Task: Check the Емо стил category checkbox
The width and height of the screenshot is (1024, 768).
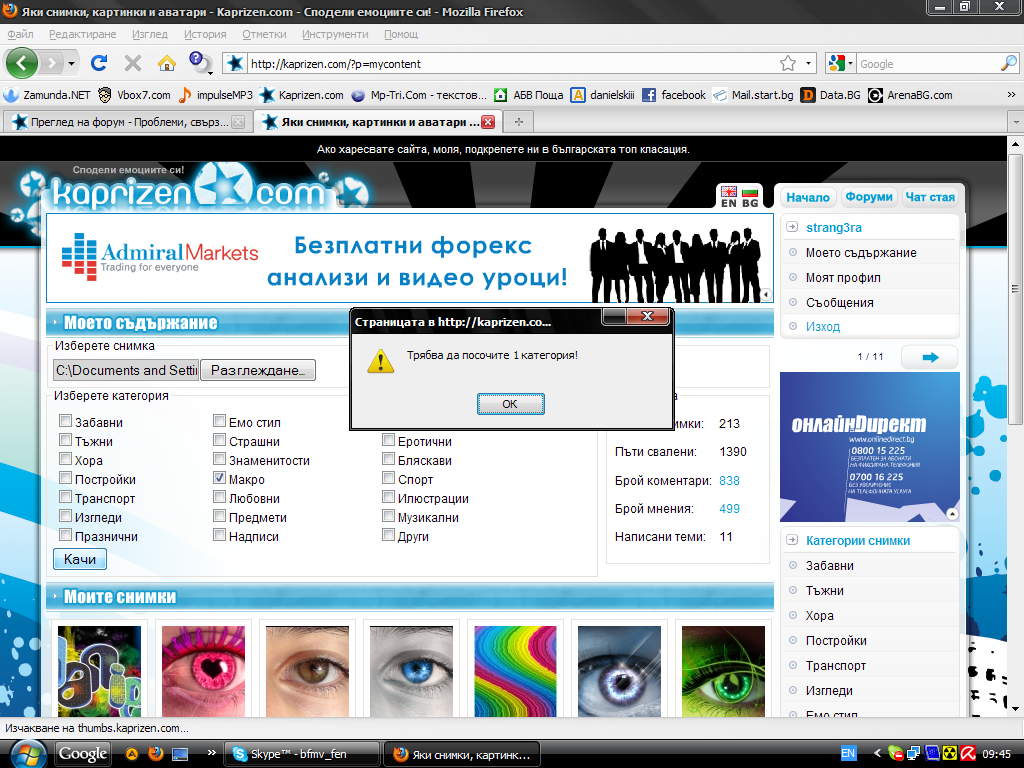Action: tap(219, 421)
